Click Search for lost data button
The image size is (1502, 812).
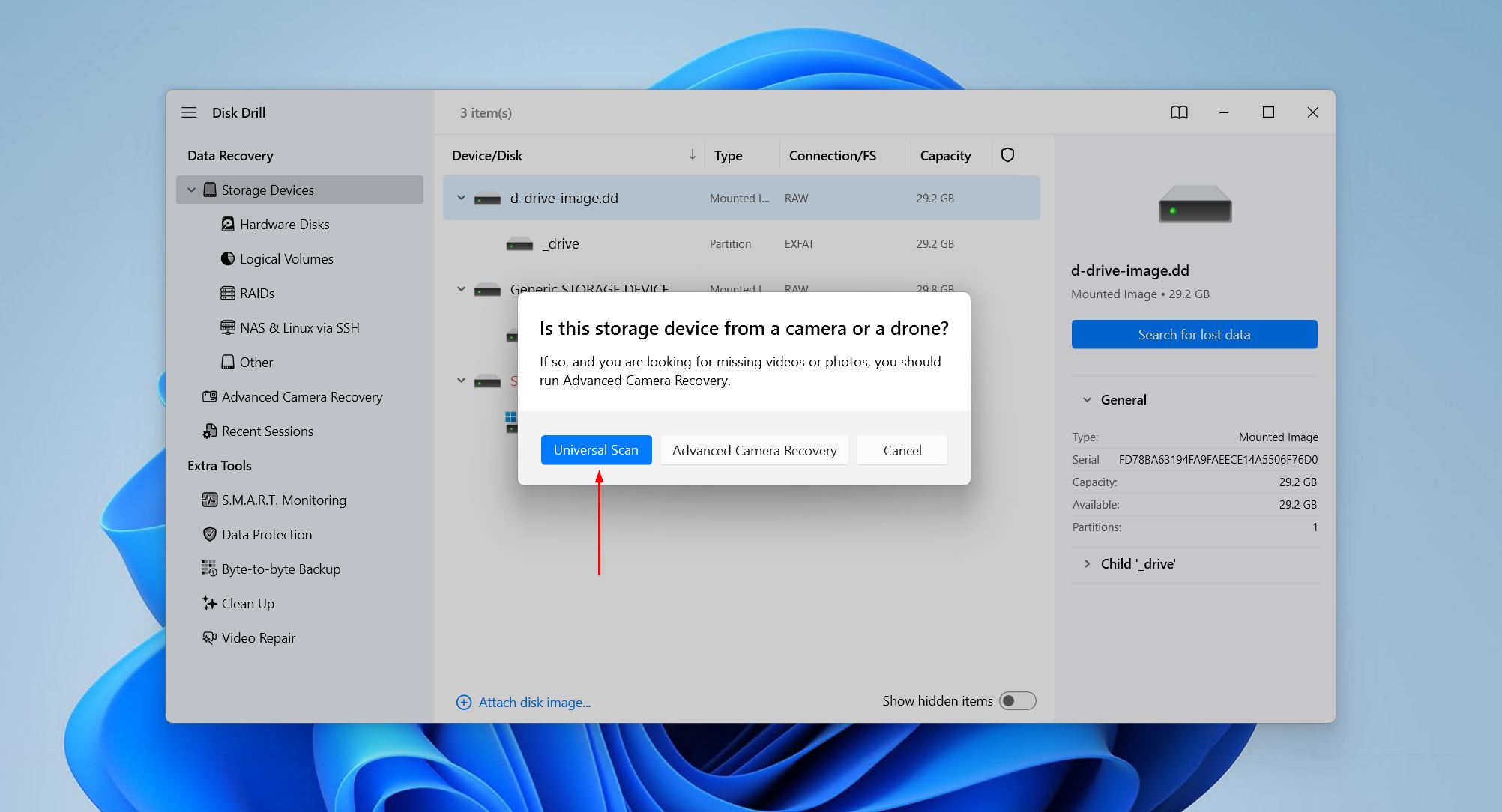point(1194,334)
